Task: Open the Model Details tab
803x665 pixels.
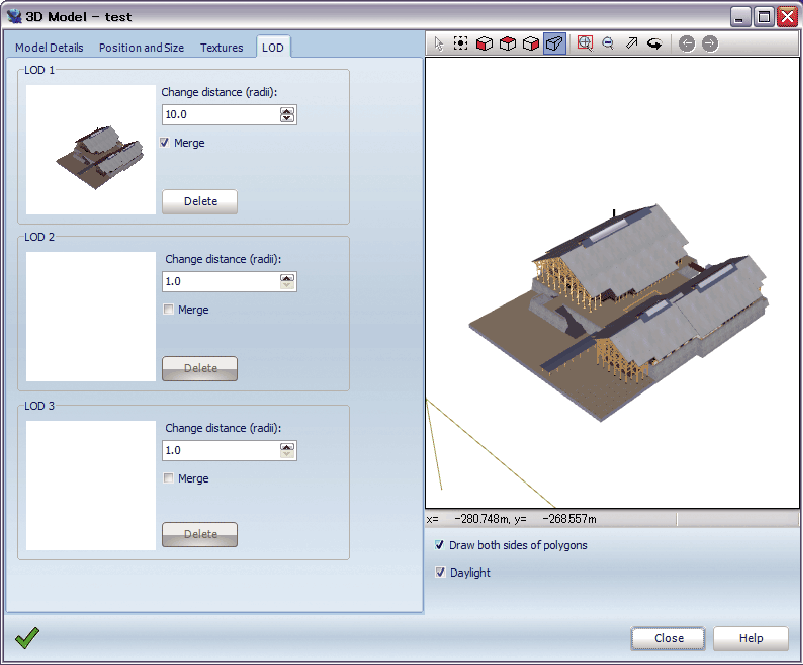Action: [x=49, y=48]
